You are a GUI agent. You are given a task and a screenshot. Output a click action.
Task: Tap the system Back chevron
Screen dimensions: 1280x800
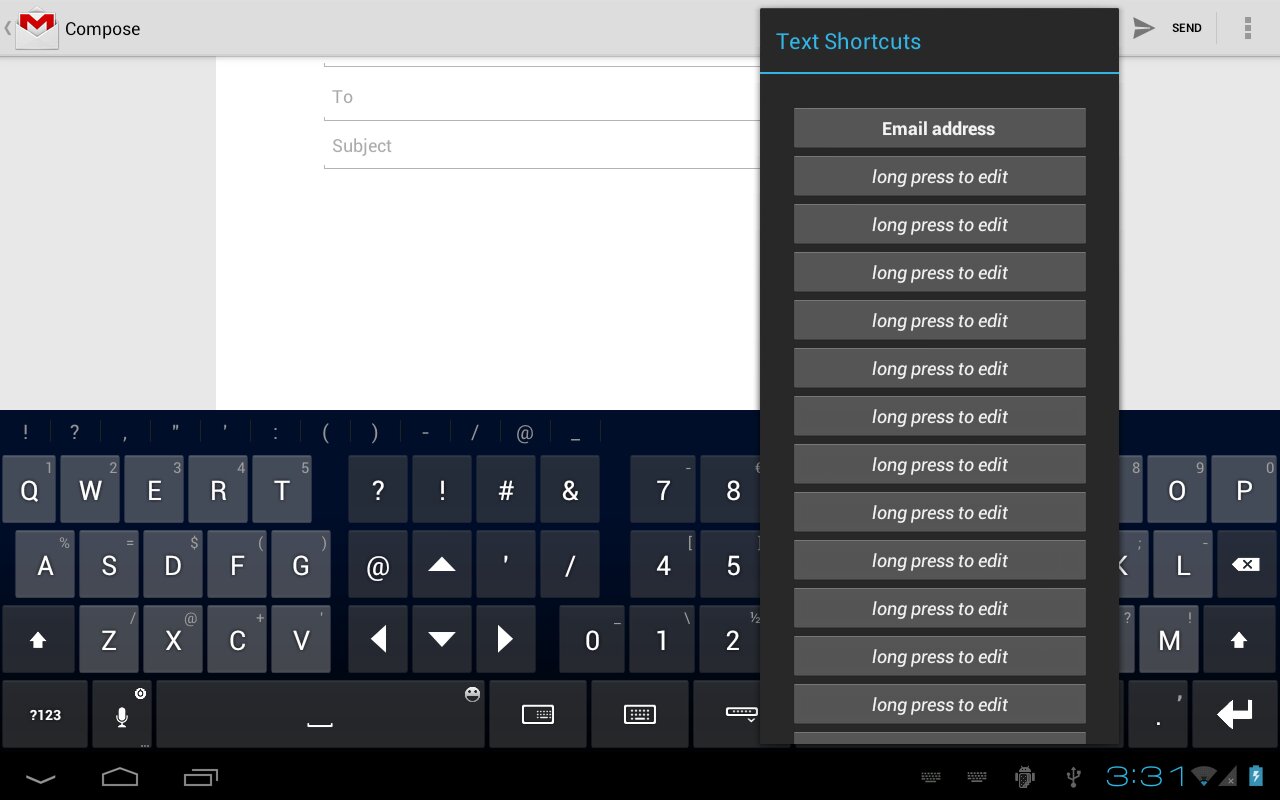(x=40, y=777)
